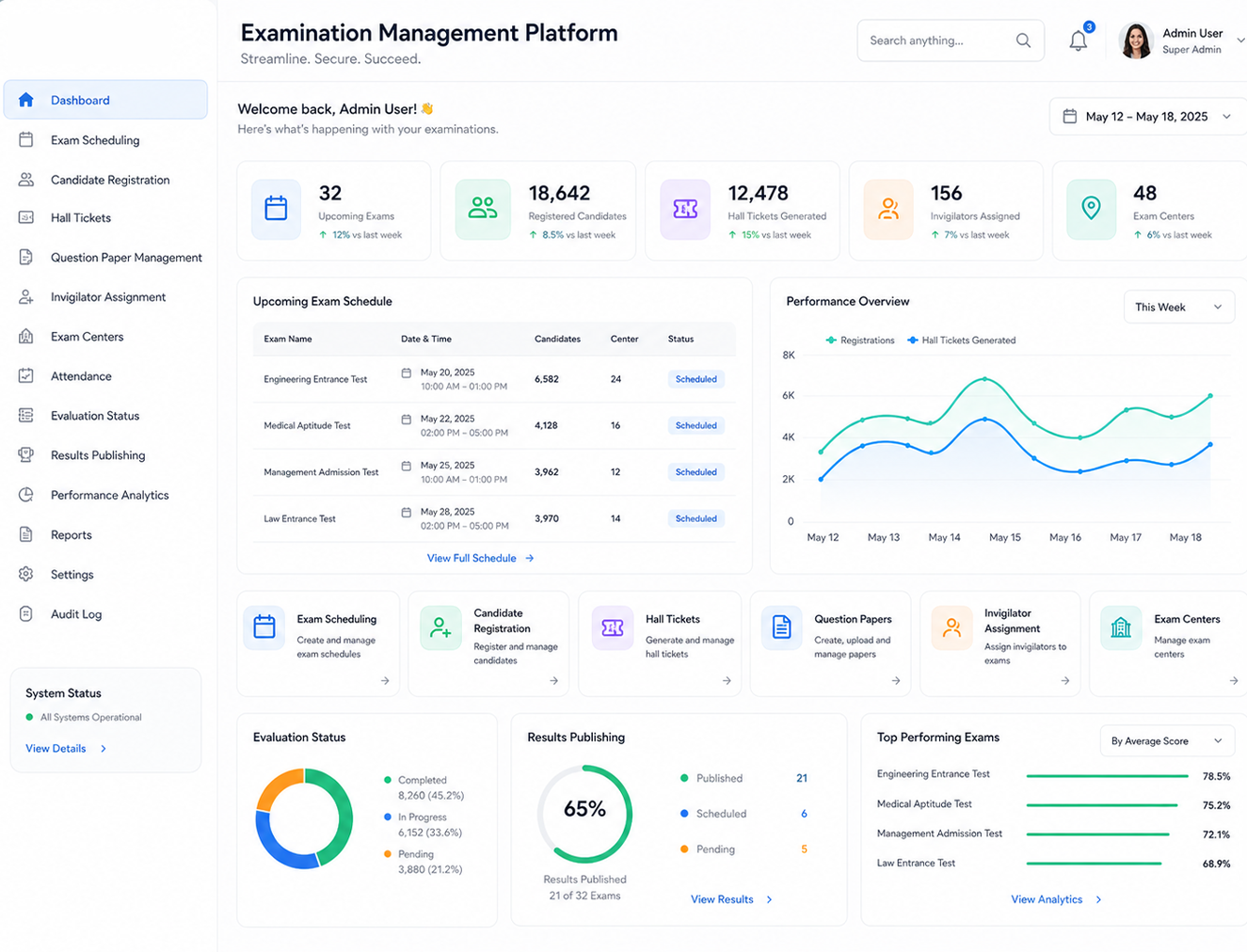The height and width of the screenshot is (952, 1247).
Task: Toggle the Hall Tickets Generated chart legend
Action: 961,341
